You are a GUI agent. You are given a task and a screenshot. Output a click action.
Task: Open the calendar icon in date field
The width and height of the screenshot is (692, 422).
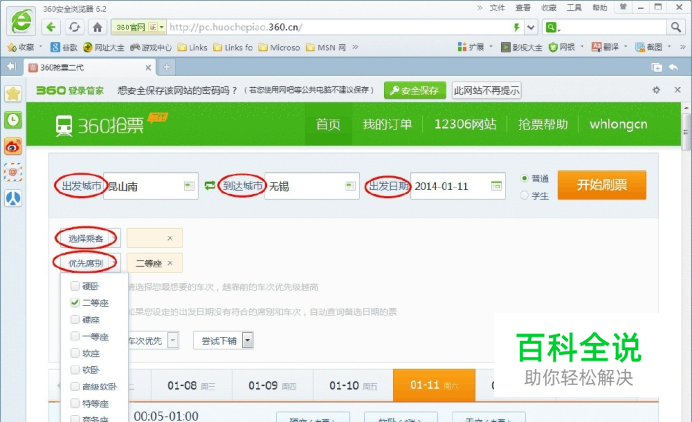496,186
